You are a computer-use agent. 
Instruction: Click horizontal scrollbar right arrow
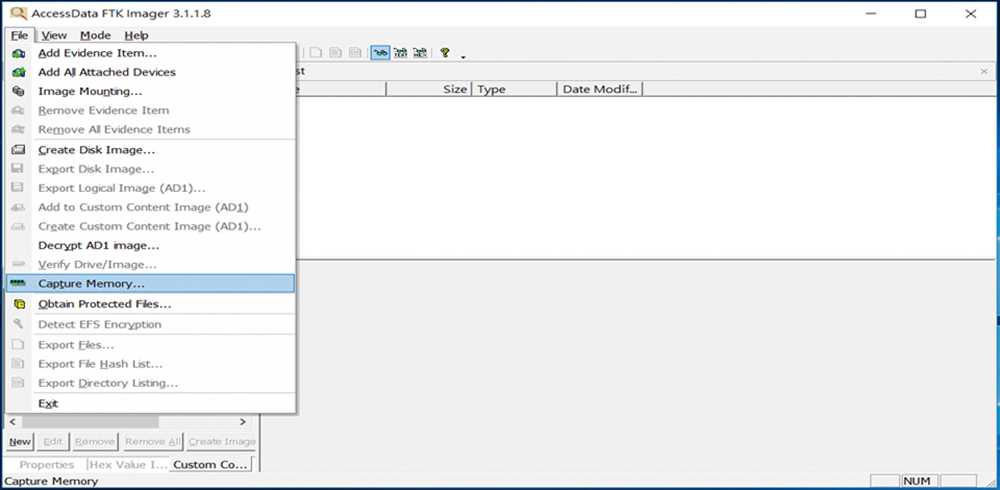242,422
